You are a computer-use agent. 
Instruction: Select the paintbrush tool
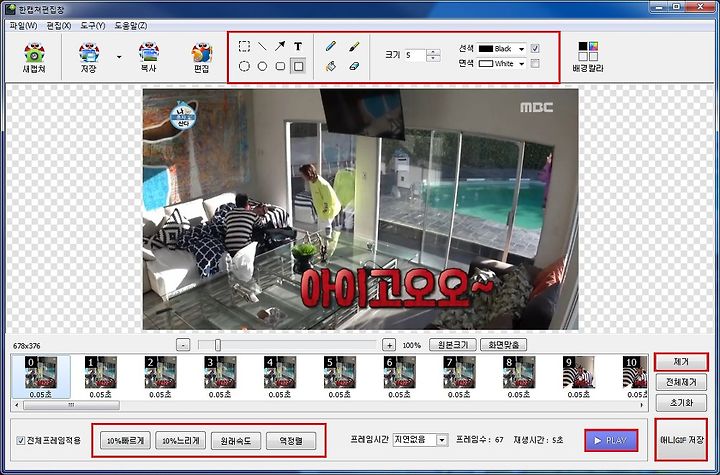(x=354, y=46)
